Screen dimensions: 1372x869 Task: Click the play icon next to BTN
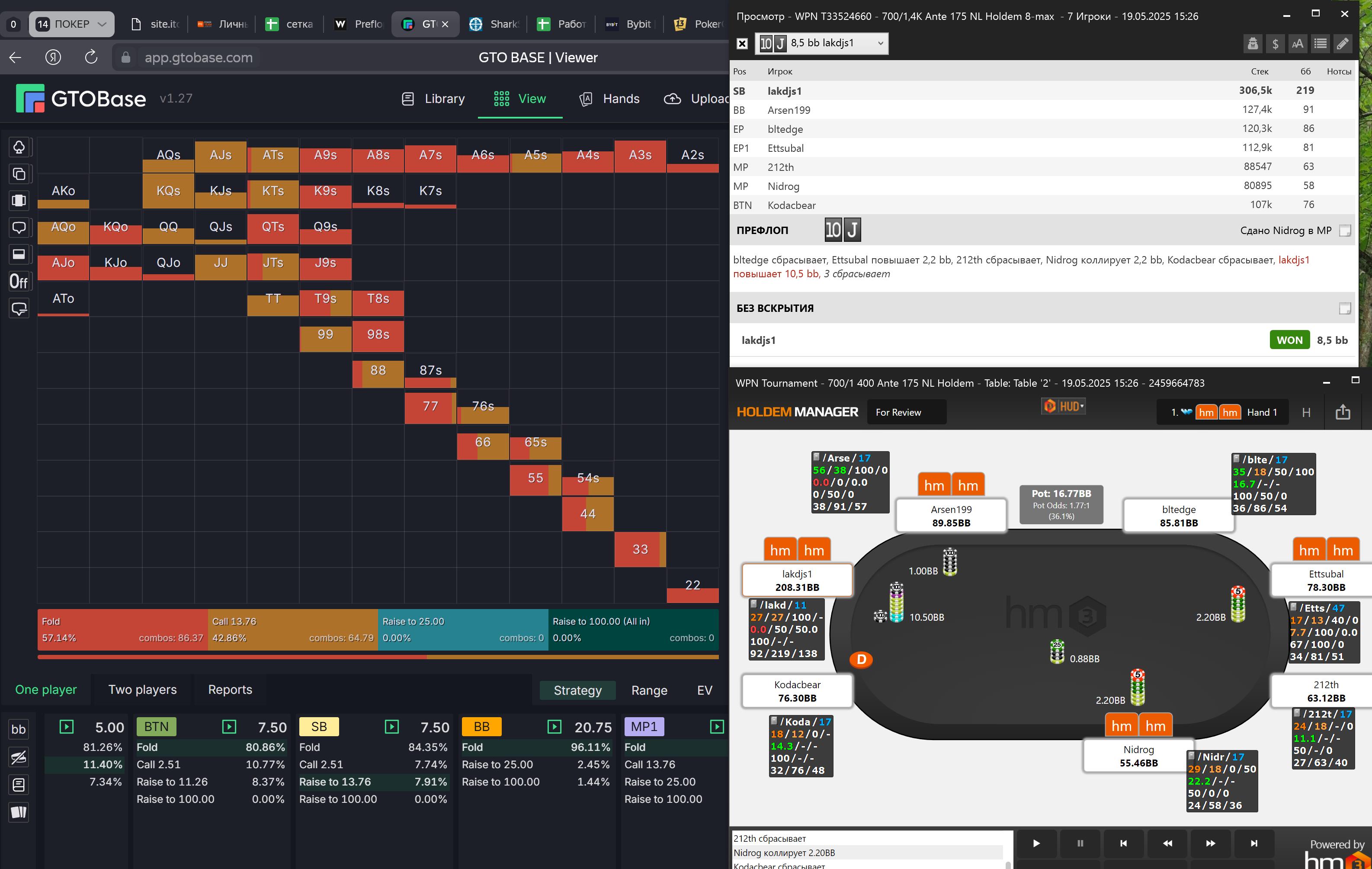click(x=229, y=727)
